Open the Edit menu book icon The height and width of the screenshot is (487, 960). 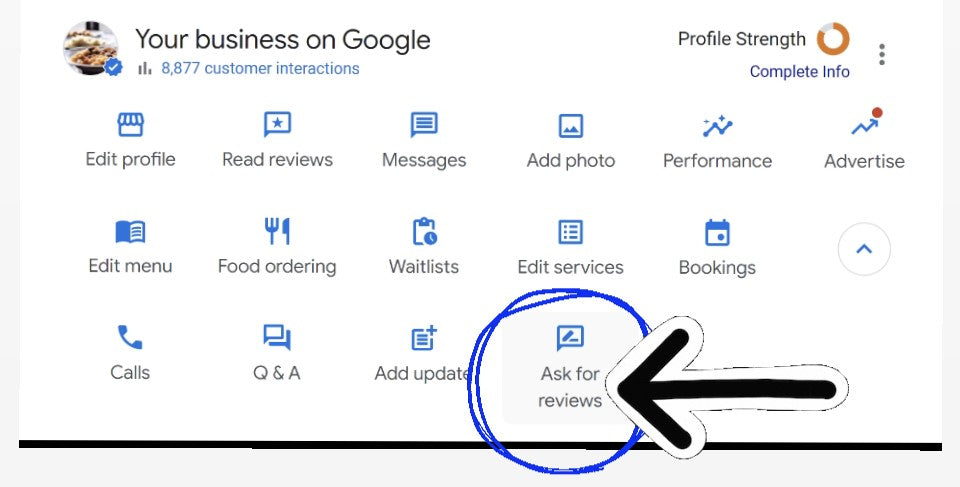(x=130, y=233)
